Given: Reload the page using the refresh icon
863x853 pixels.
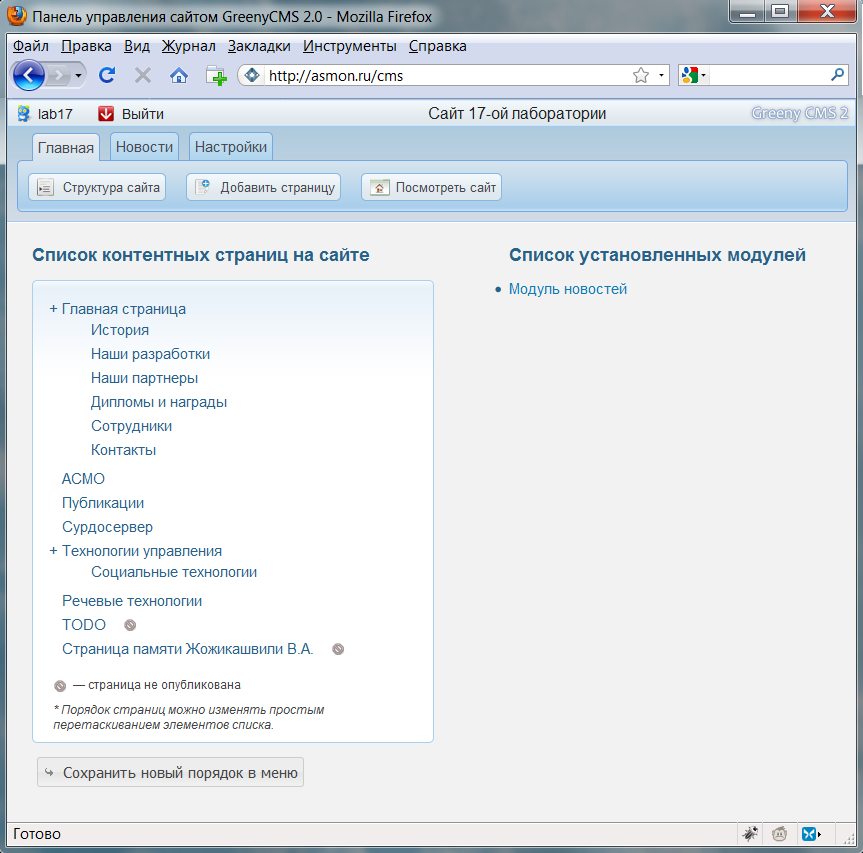Looking at the screenshot, I should pyautogui.click(x=106, y=74).
